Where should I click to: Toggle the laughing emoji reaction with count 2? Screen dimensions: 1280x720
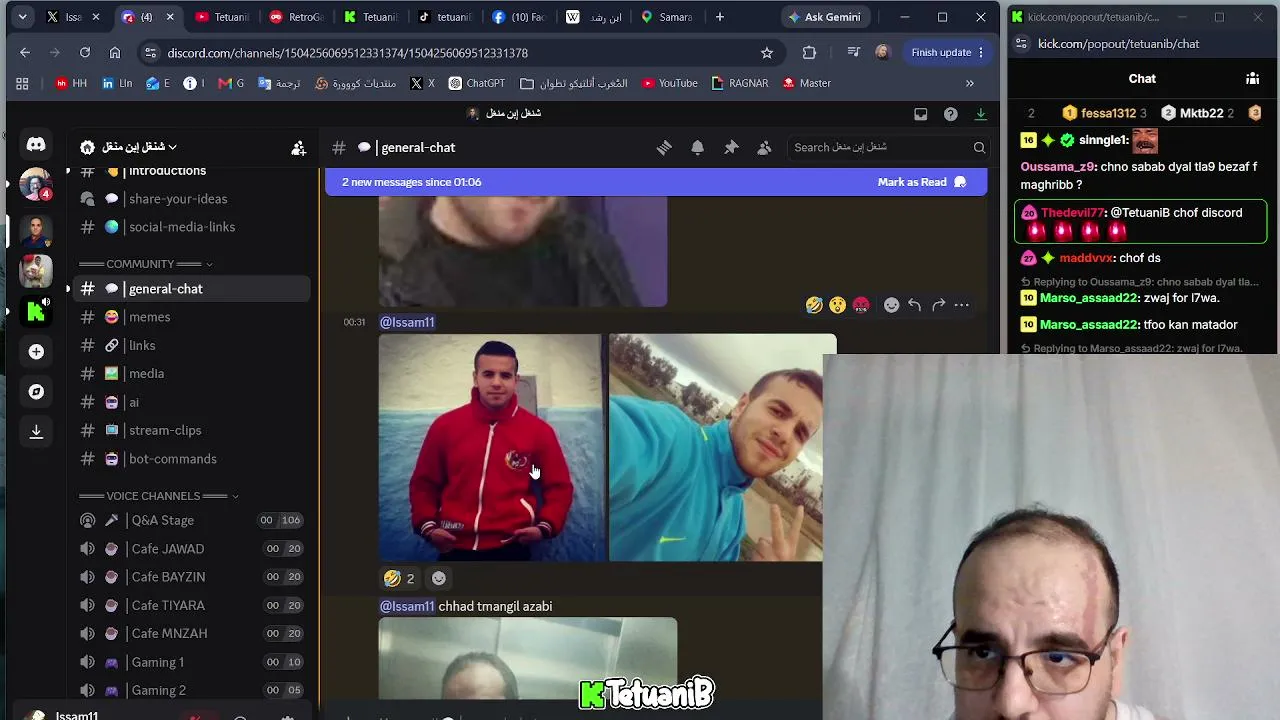pos(399,578)
